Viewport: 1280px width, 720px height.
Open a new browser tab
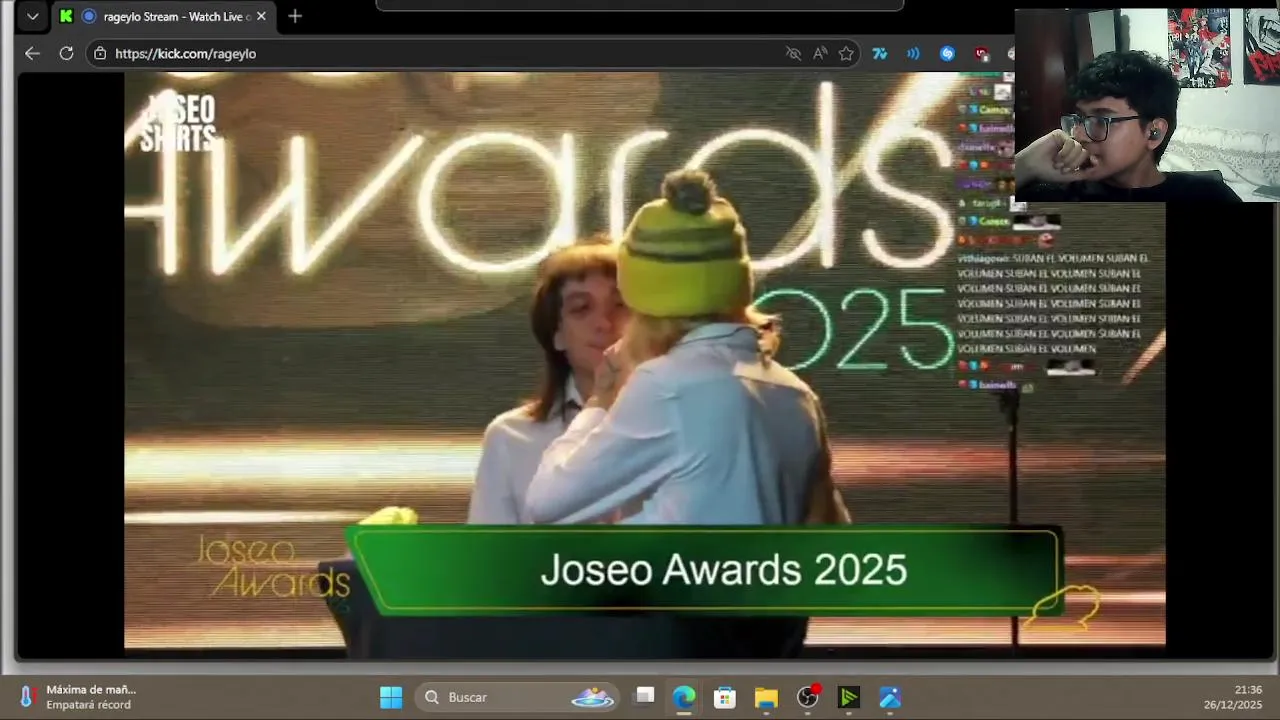(x=295, y=16)
